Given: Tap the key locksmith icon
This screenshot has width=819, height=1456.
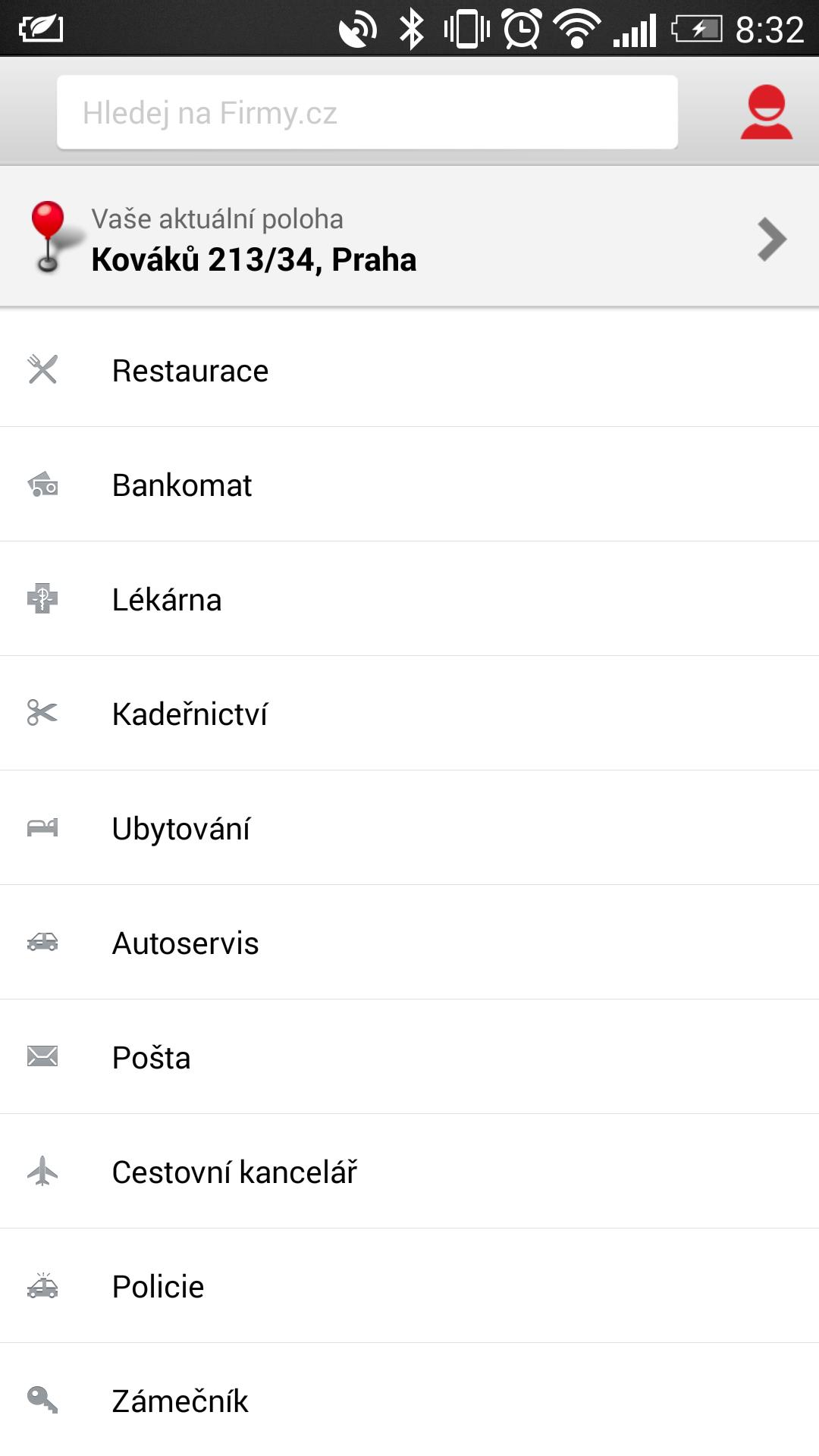Looking at the screenshot, I should pyautogui.click(x=42, y=1400).
